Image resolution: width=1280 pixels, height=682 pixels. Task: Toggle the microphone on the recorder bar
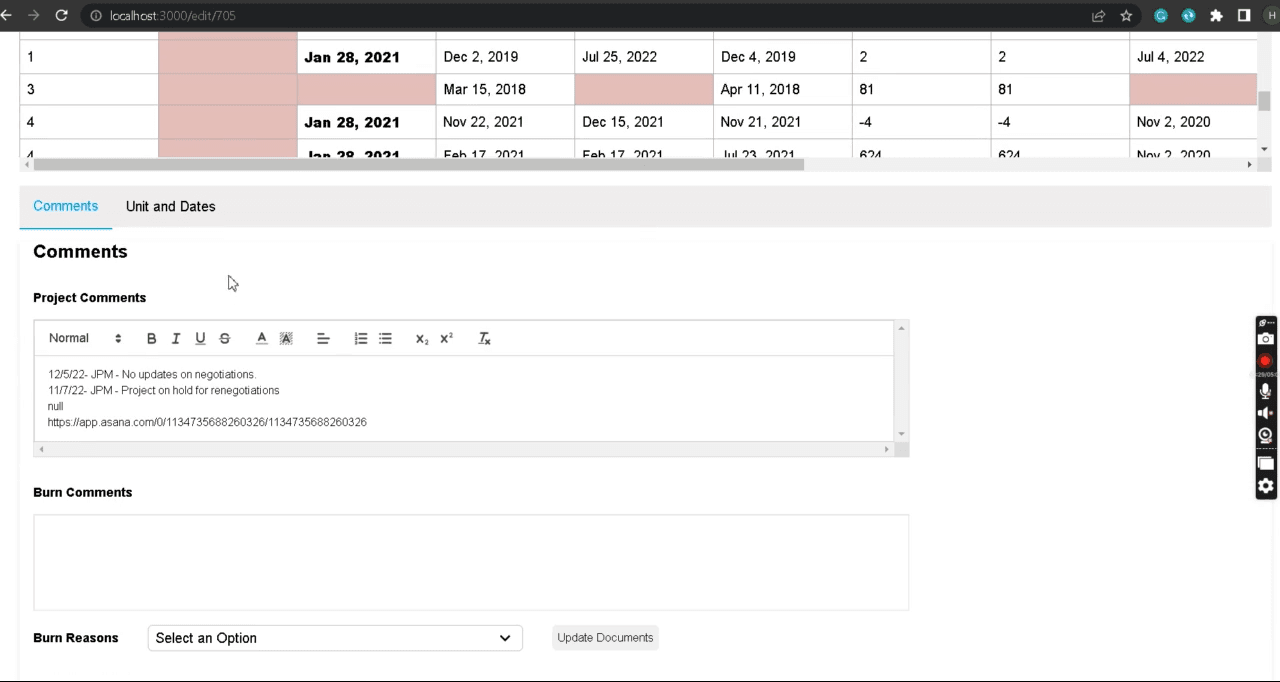pos(1265,391)
